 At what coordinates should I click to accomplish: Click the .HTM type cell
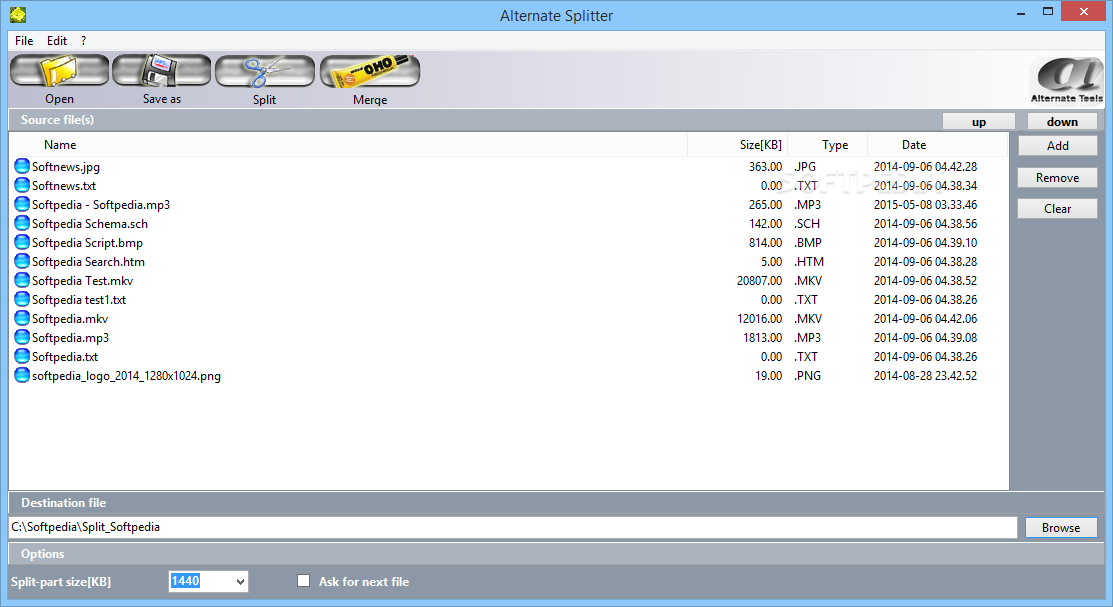809,262
